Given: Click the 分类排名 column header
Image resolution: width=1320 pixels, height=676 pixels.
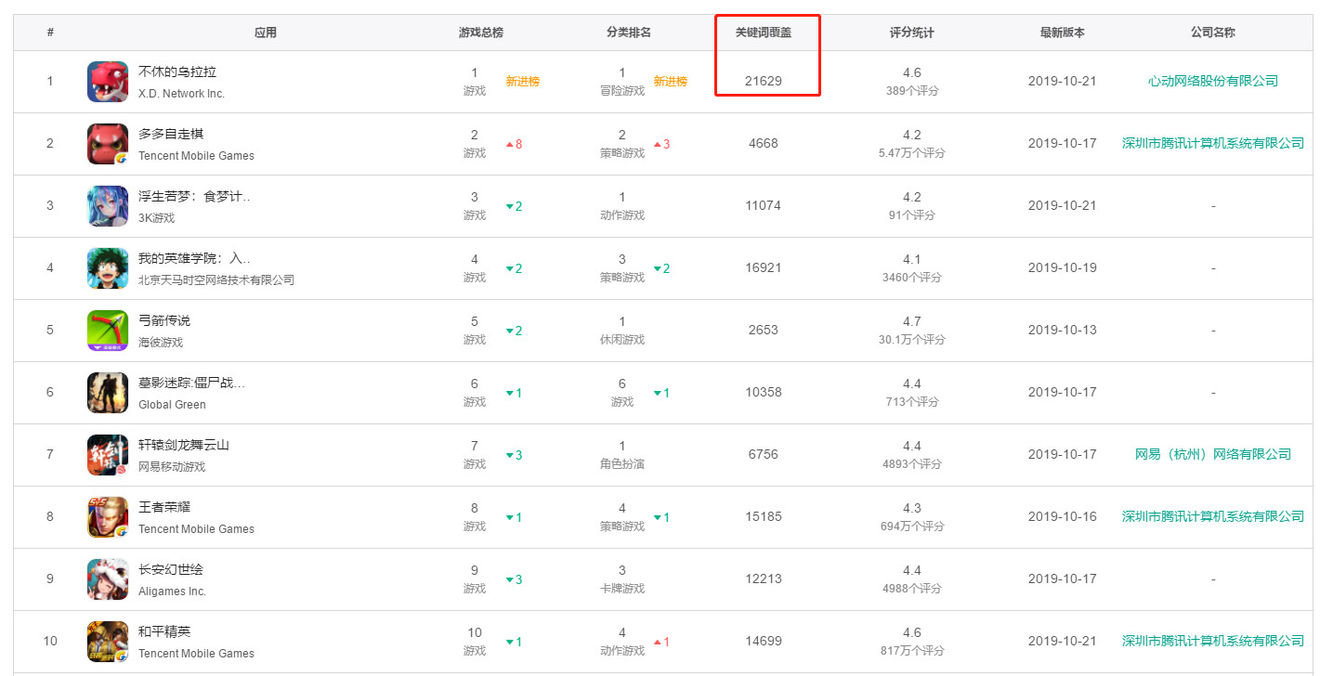Looking at the screenshot, I should [628, 32].
